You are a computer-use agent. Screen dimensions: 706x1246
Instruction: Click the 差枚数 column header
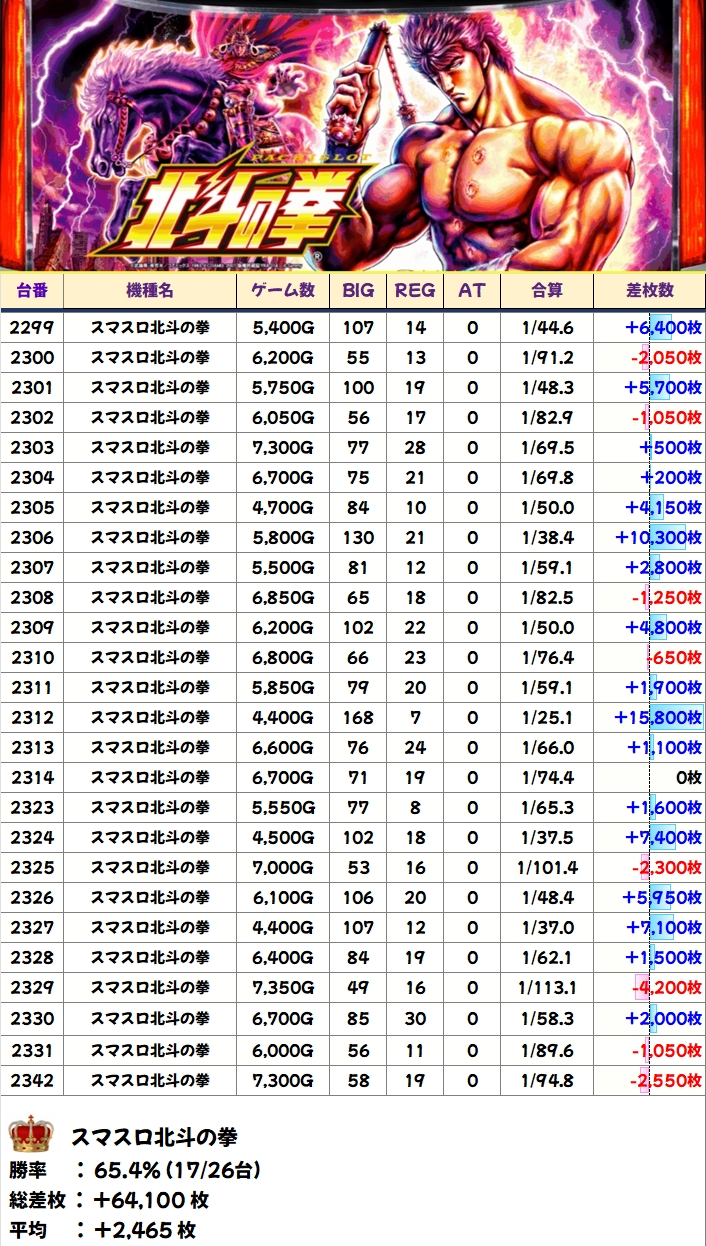coord(649,290)
